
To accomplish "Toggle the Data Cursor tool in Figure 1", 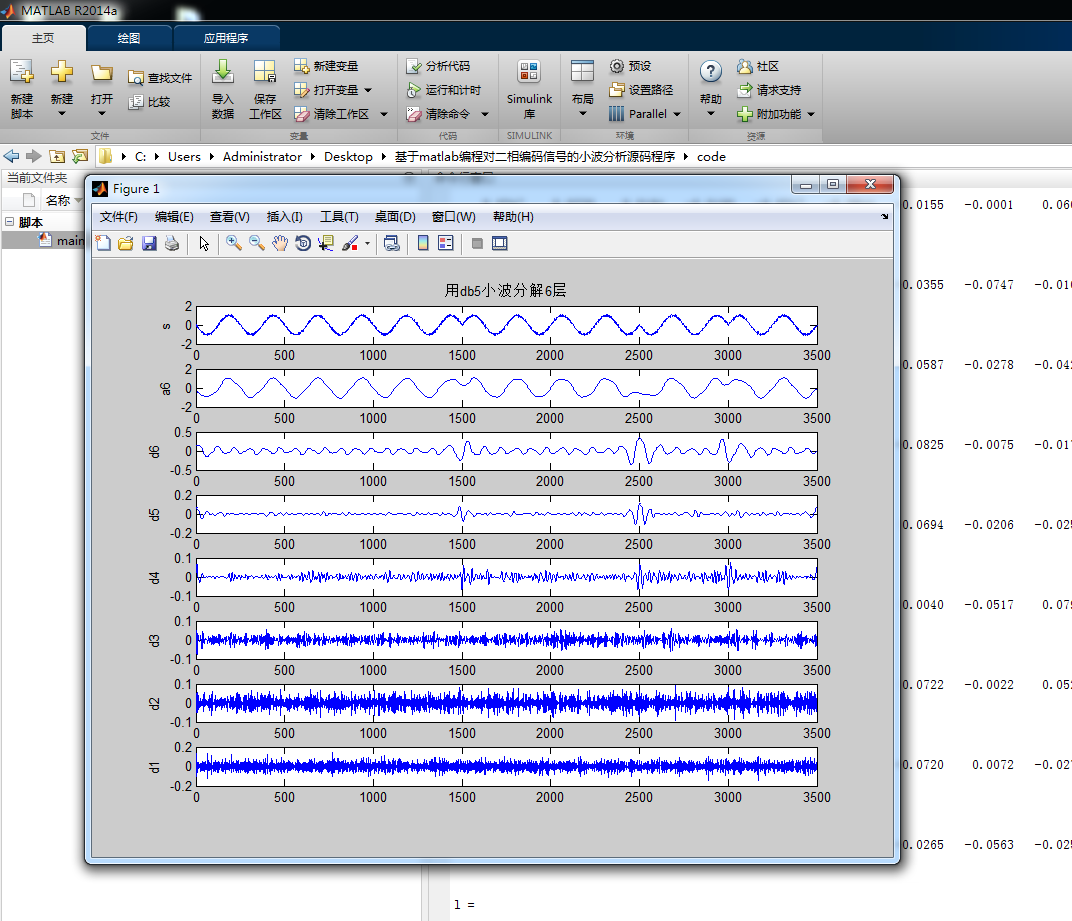I will point(326,243).
